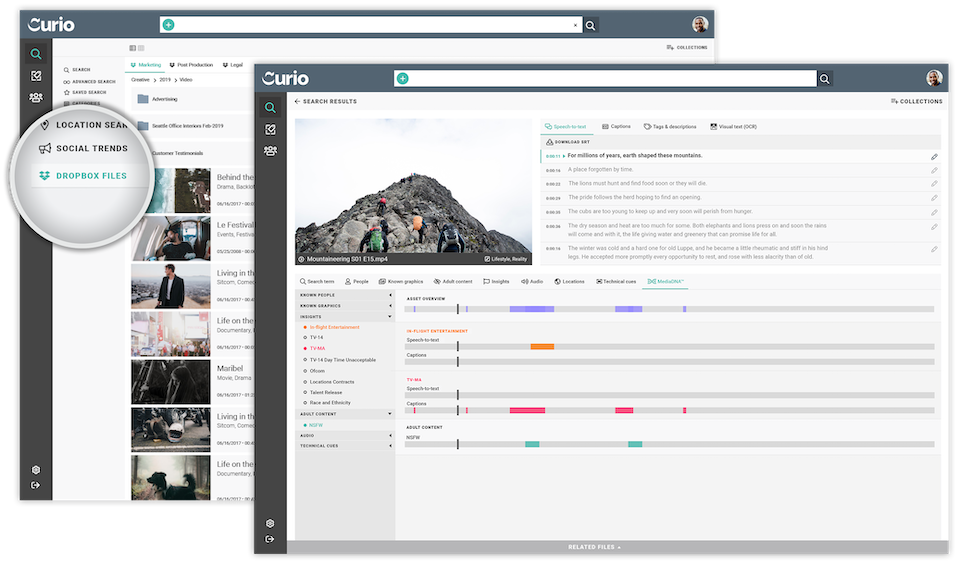The width and height of the screenshot is (960, 565).
Task: Click the edit pencil on first transcript line
Action: (x=934, y=156)
